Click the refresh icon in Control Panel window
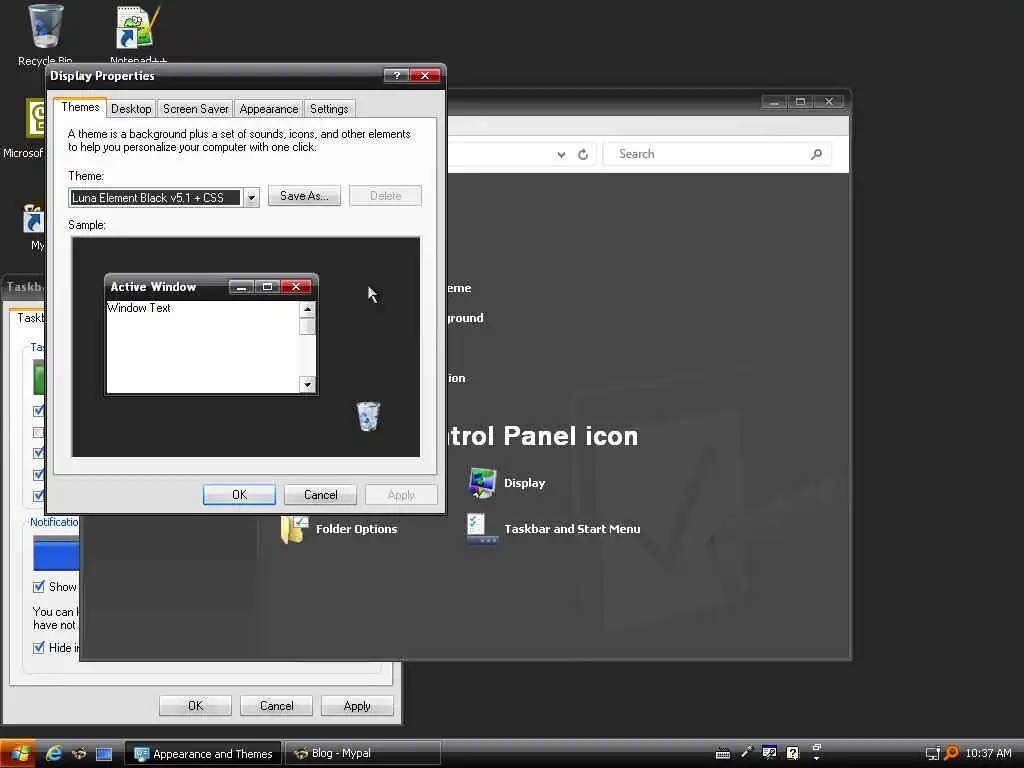Viewport: 1024px width, 768px height. tap(583, 154)
